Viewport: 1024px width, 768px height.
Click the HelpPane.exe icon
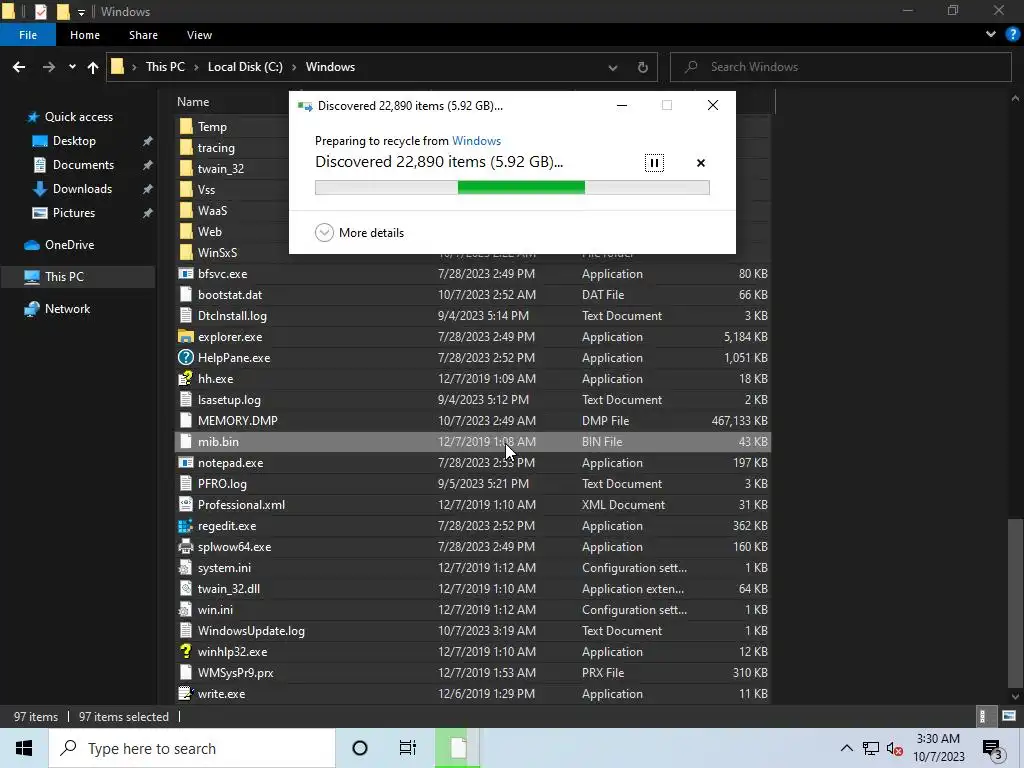[x=185, y=358]
